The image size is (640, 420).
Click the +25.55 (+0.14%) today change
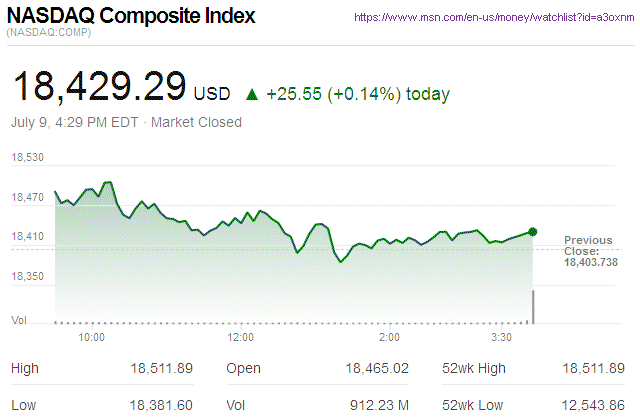pos(356,95)
